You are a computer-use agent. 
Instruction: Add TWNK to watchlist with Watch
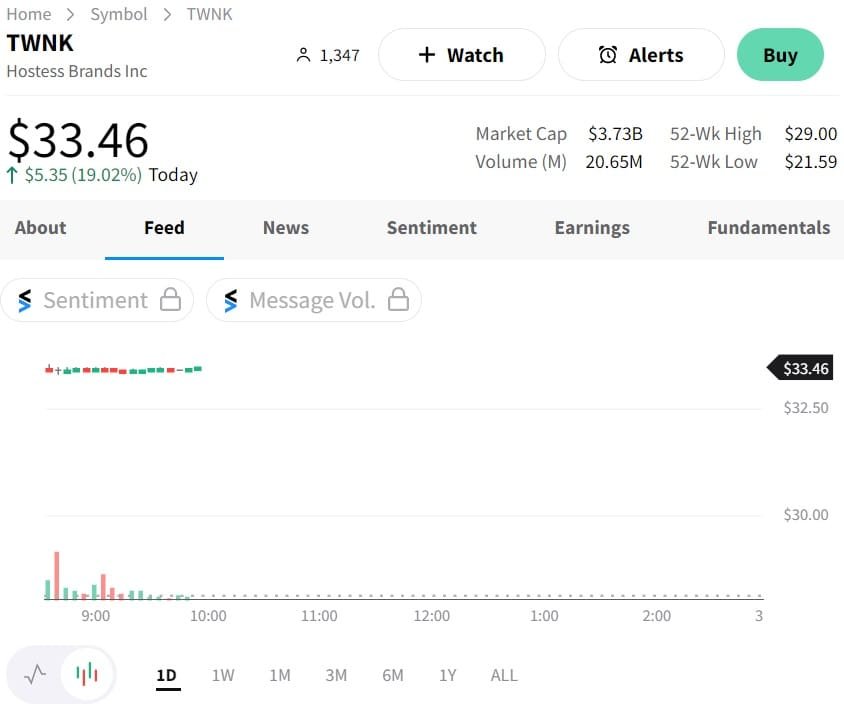pyautogui.click(x=461, y=55)
